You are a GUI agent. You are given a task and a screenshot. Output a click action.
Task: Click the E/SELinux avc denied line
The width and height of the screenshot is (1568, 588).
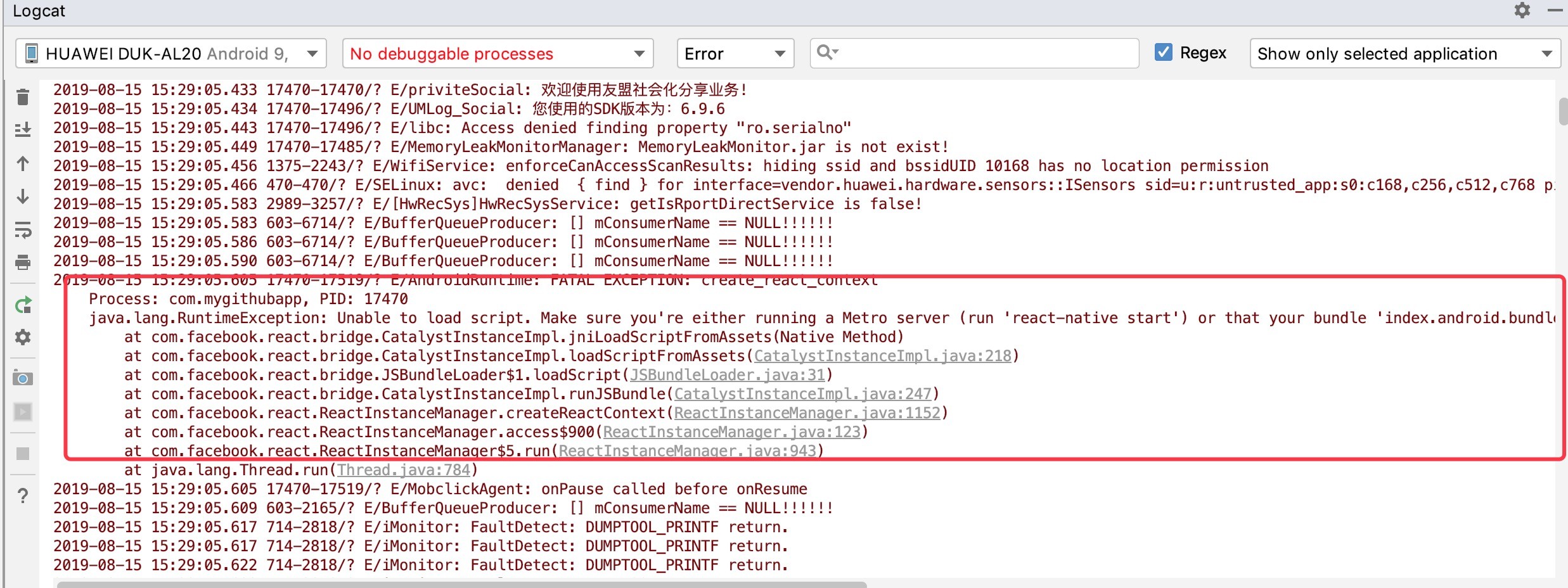804,185
